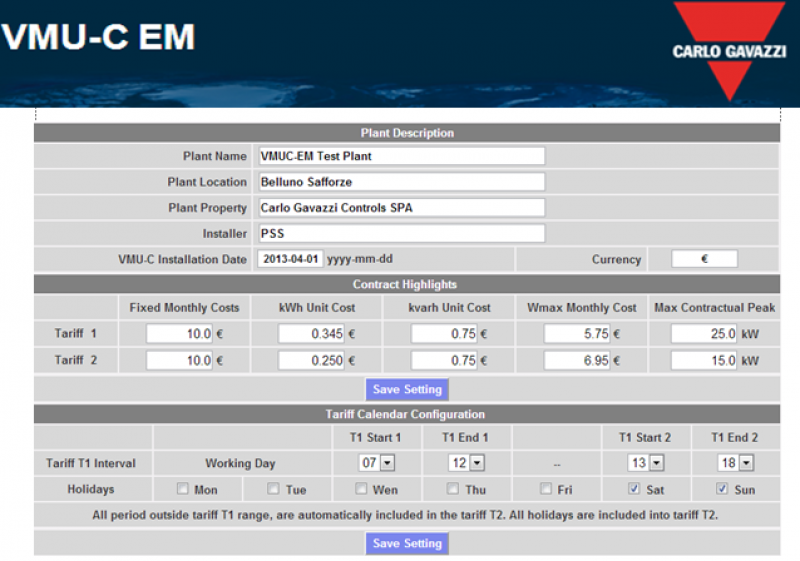Click the Tariff Calendar Configuration header
This screenshot has height=561, width=800.
(x=407, y=414)
